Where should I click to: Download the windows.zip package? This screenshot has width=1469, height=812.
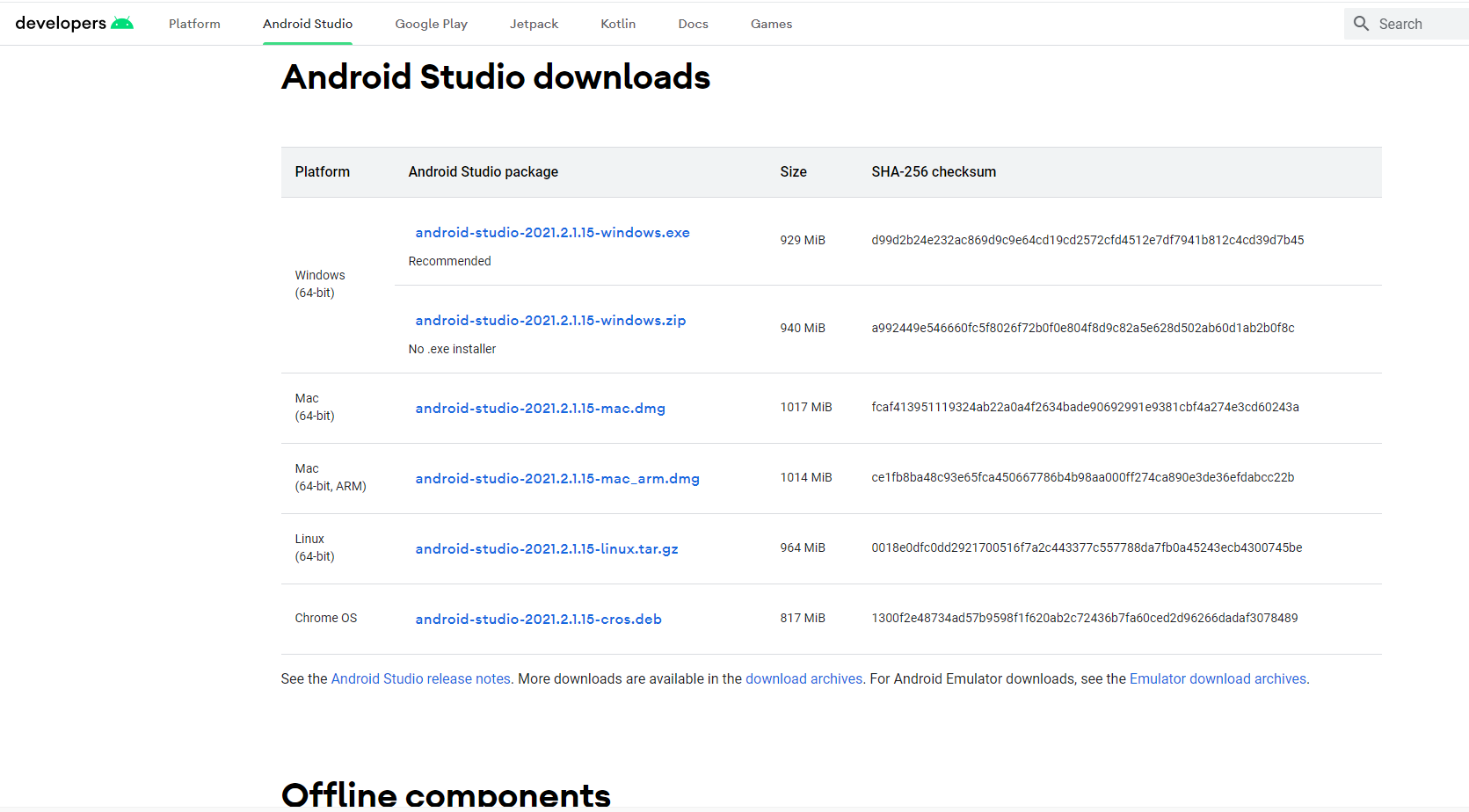[x=550, y=321]
